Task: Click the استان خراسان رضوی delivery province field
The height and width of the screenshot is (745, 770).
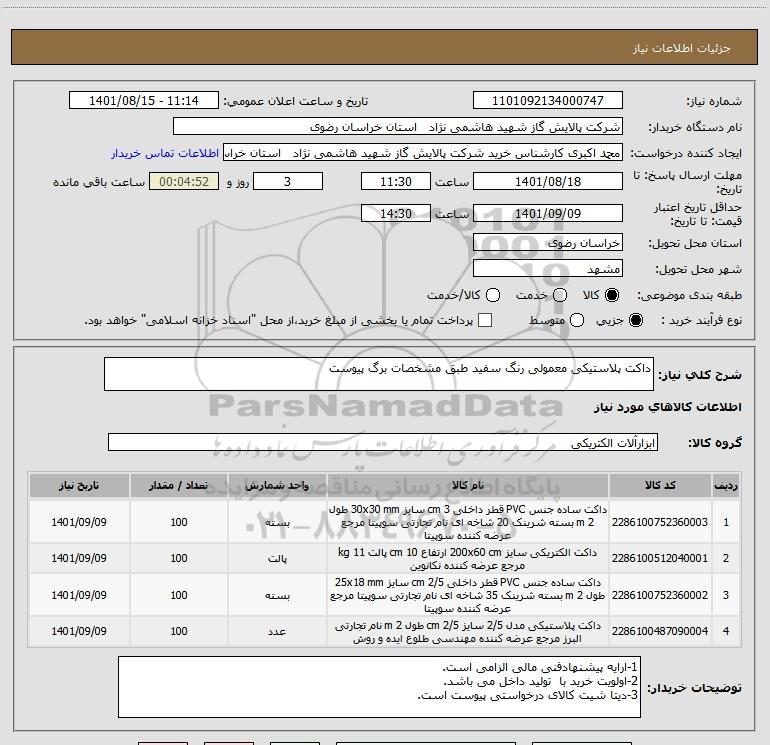Action: pyautogui.click(x=547, y=242)
